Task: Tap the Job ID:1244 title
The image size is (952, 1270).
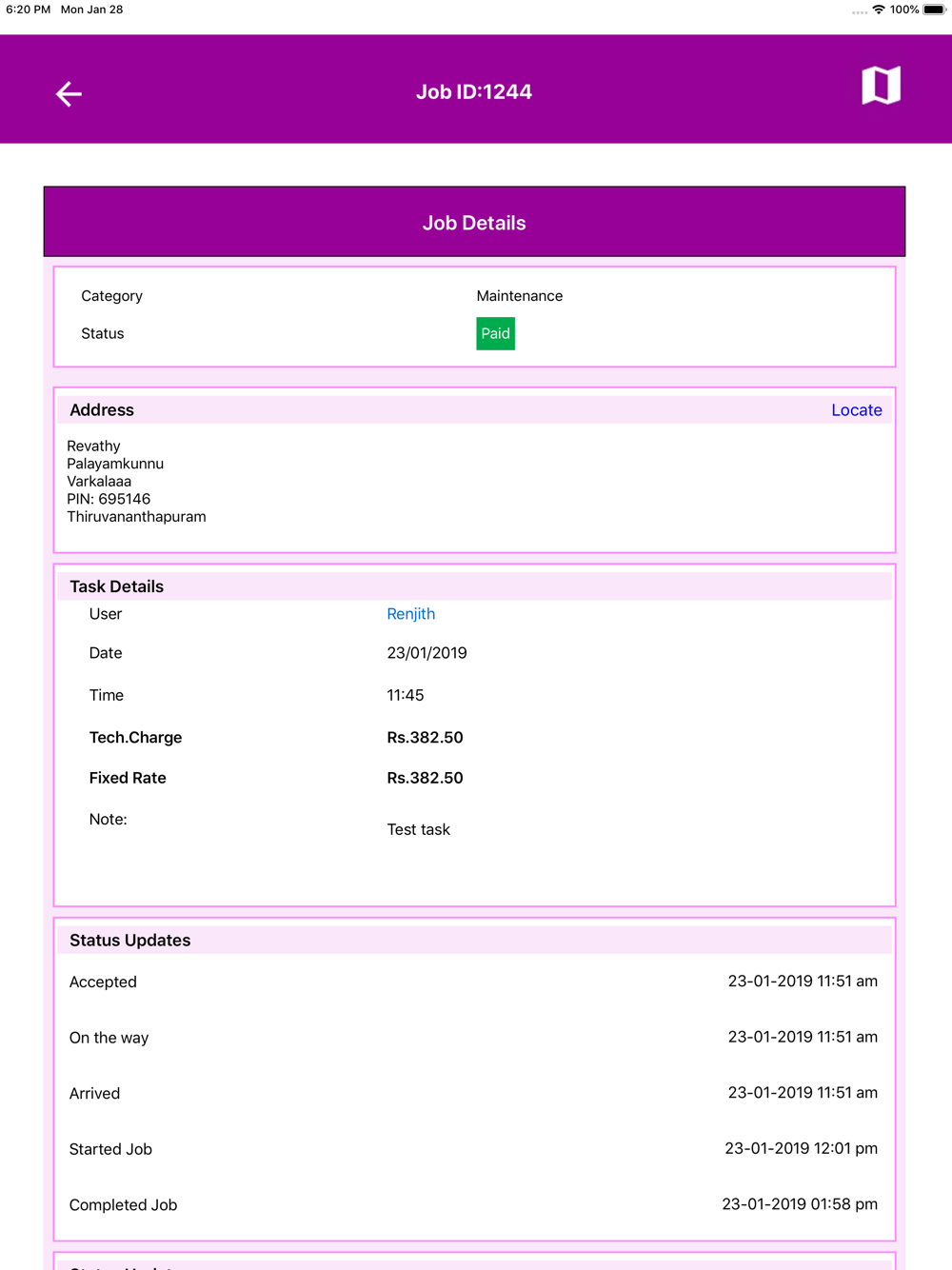Action: click(x=474, y=92)
